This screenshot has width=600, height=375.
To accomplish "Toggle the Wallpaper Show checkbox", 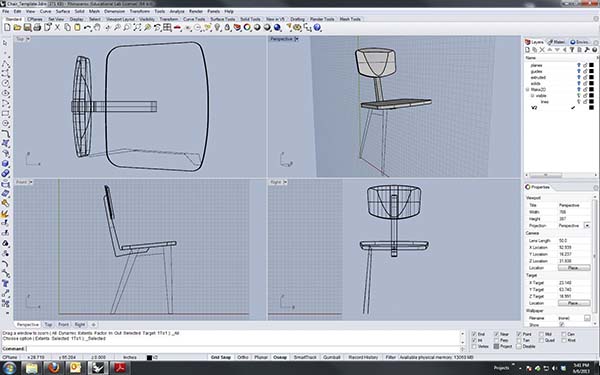I will click(561, 324).
